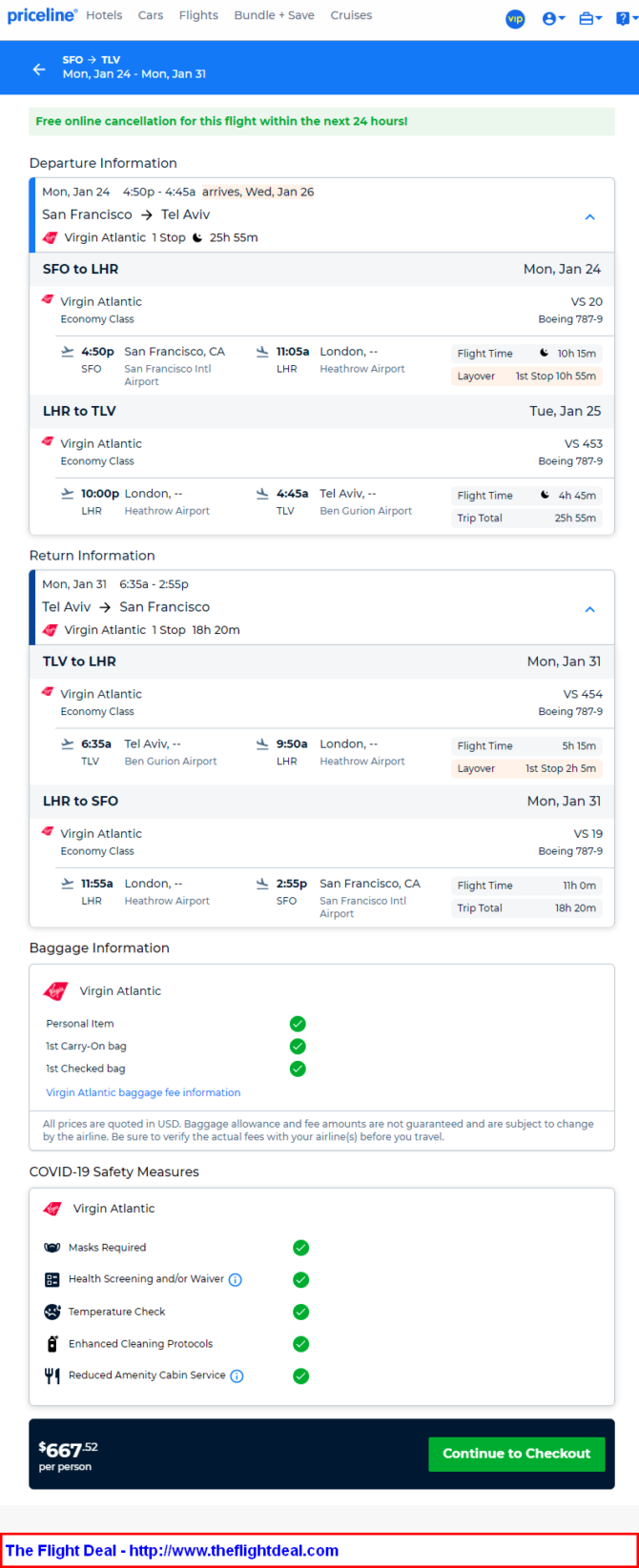Open the Hotels menu item
The image size is (639, 1568).
point(104,15)
